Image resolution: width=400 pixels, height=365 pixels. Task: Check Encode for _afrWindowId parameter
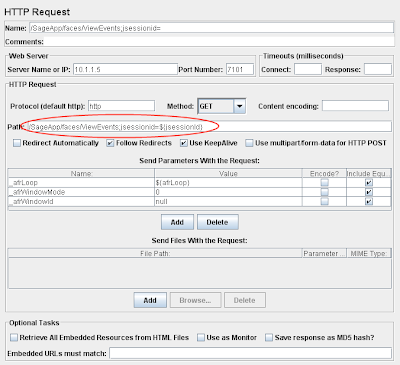click(324, 201)
